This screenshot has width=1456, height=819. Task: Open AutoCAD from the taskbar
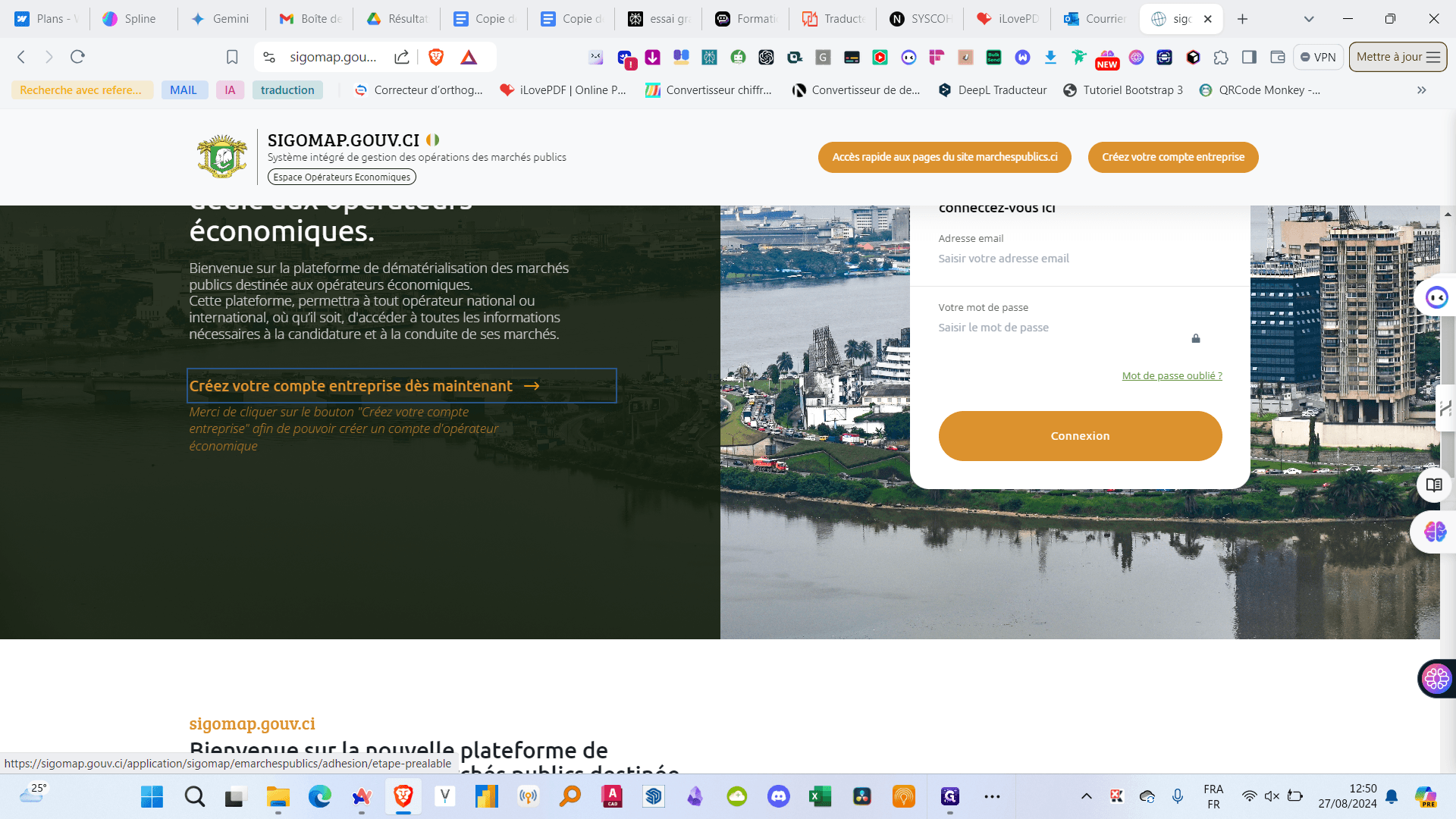[x=612, y=796]
